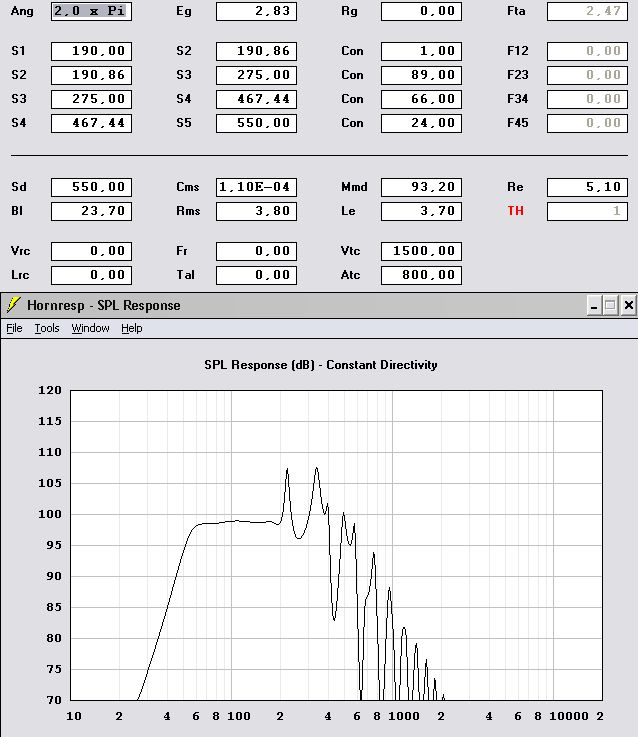Click the 120 dB axis label

[50, 390]
